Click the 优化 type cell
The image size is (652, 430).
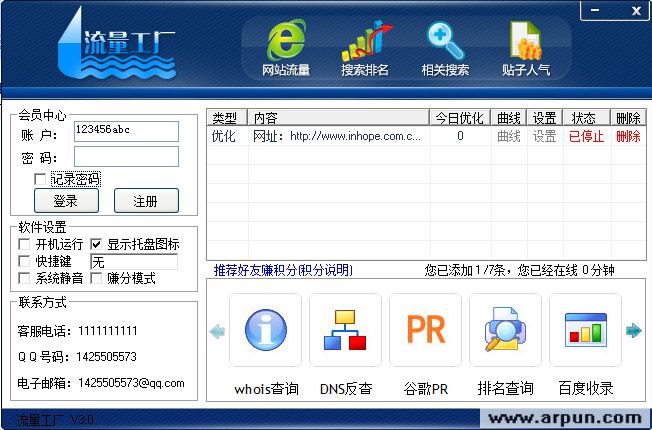[x=224, y=136]
